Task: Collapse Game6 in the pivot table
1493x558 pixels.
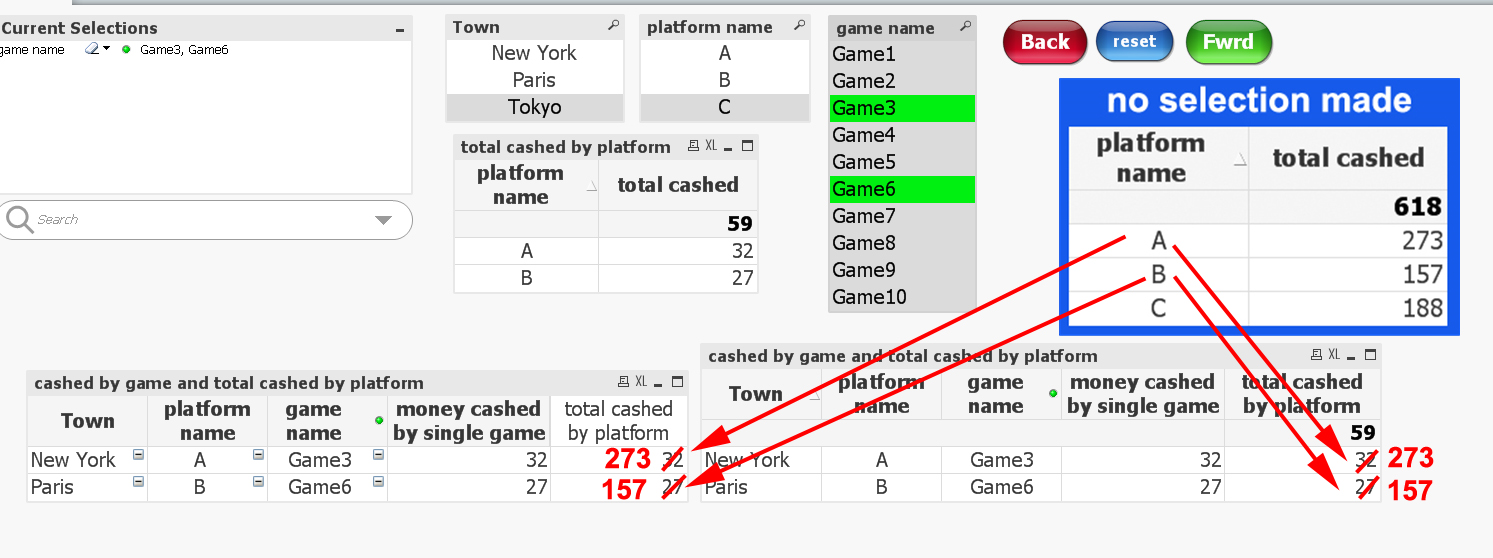Action: (x=378, y=482)
